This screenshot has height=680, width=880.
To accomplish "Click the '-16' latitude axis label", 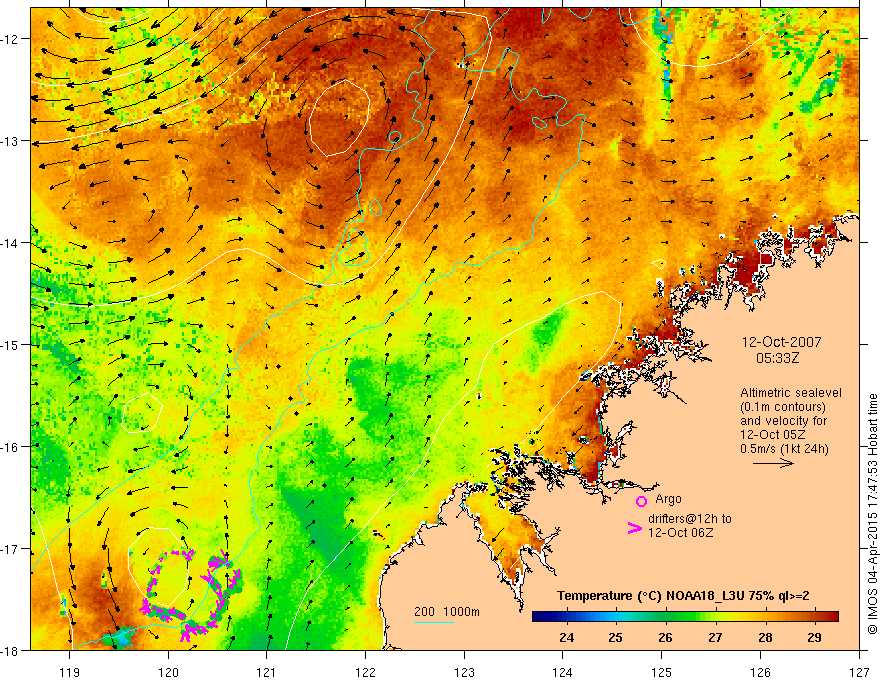I will pos(11,447).
